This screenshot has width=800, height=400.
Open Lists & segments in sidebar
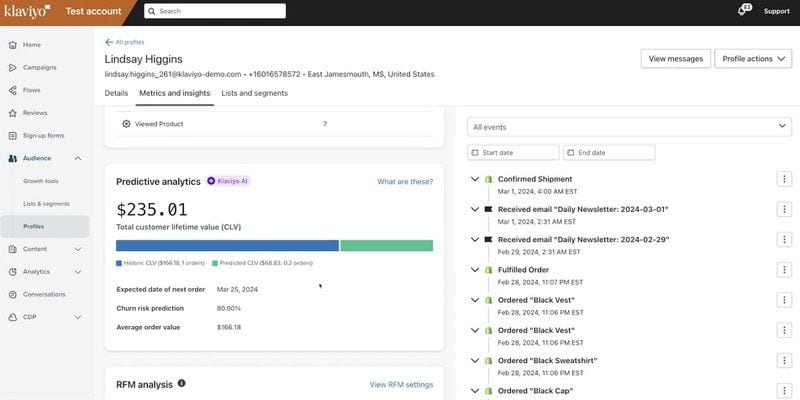pos(46,204)
